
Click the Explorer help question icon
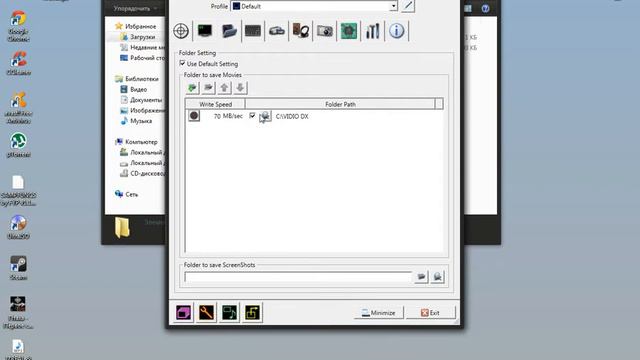click(x=485, y=8)
